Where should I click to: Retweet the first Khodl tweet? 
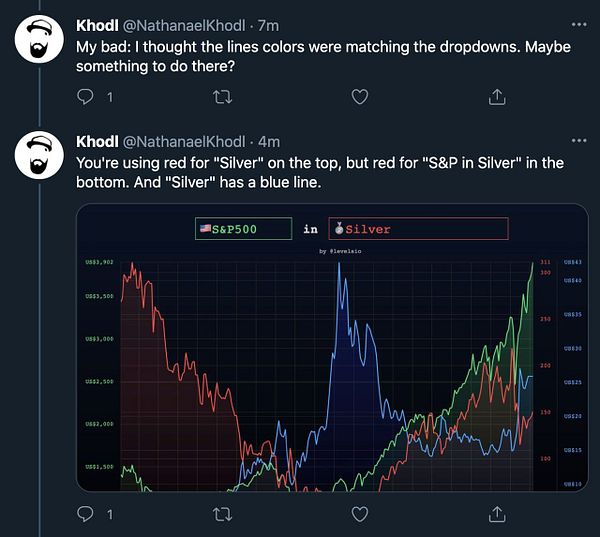[224, 97]
